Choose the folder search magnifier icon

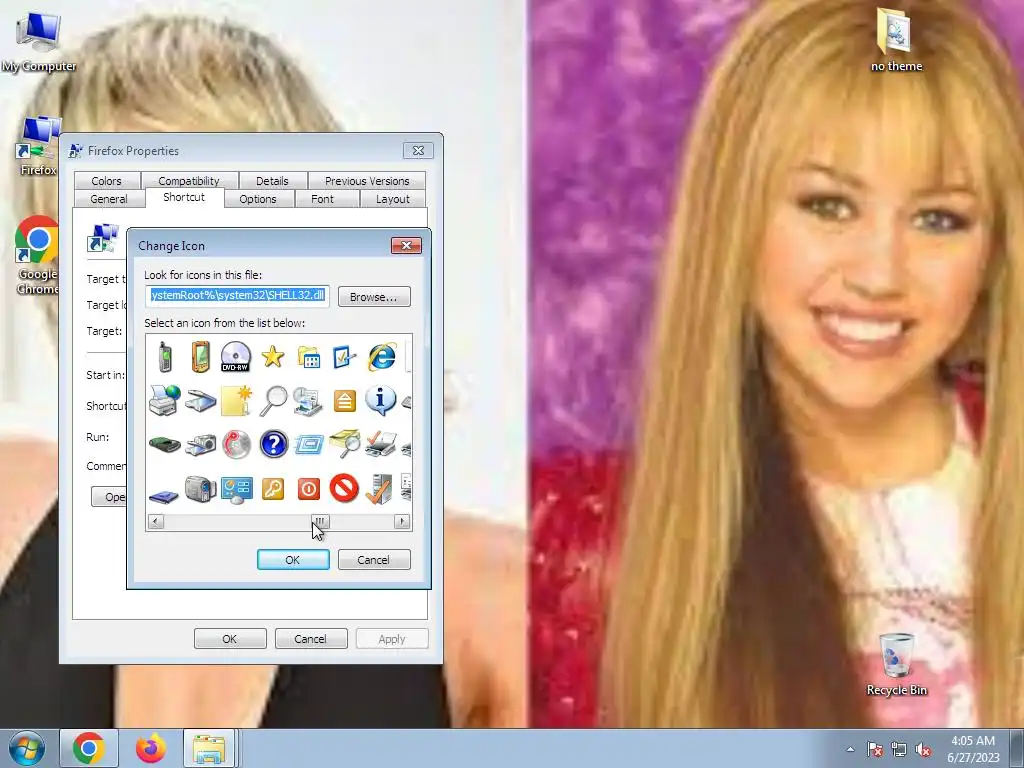(x=344, y=443)
